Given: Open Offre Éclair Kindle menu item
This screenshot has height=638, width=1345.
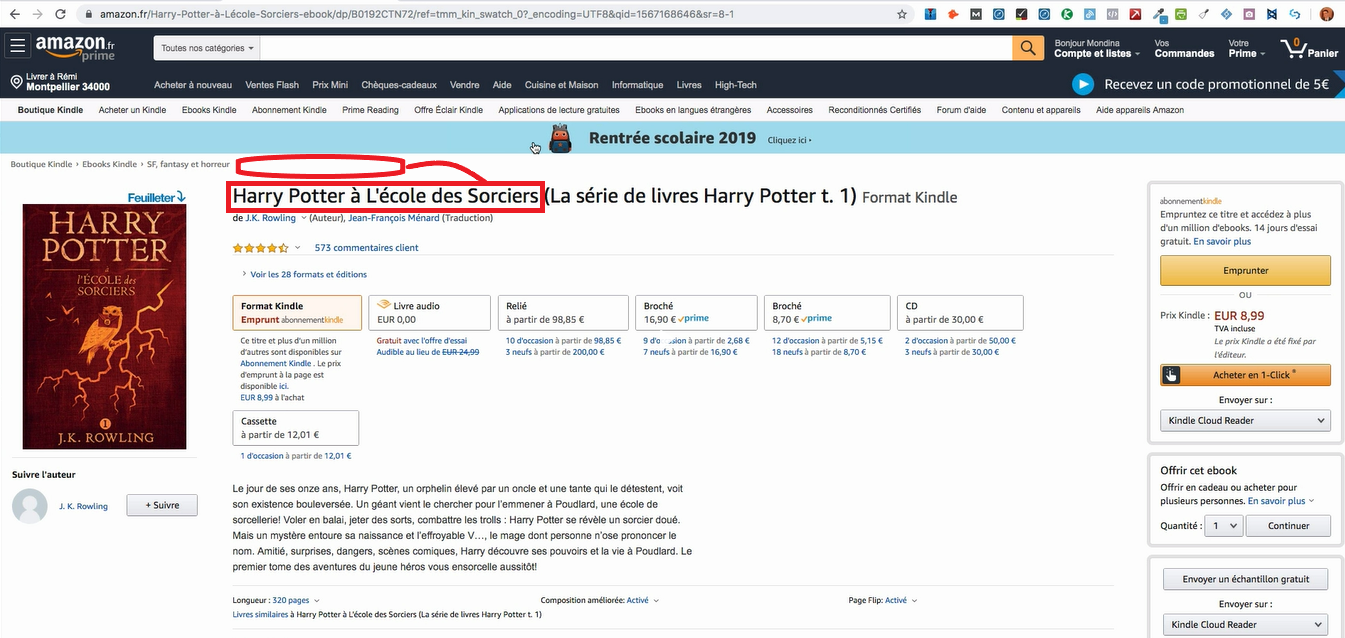Looking at the screenshot, I should (x=448, y=110).
